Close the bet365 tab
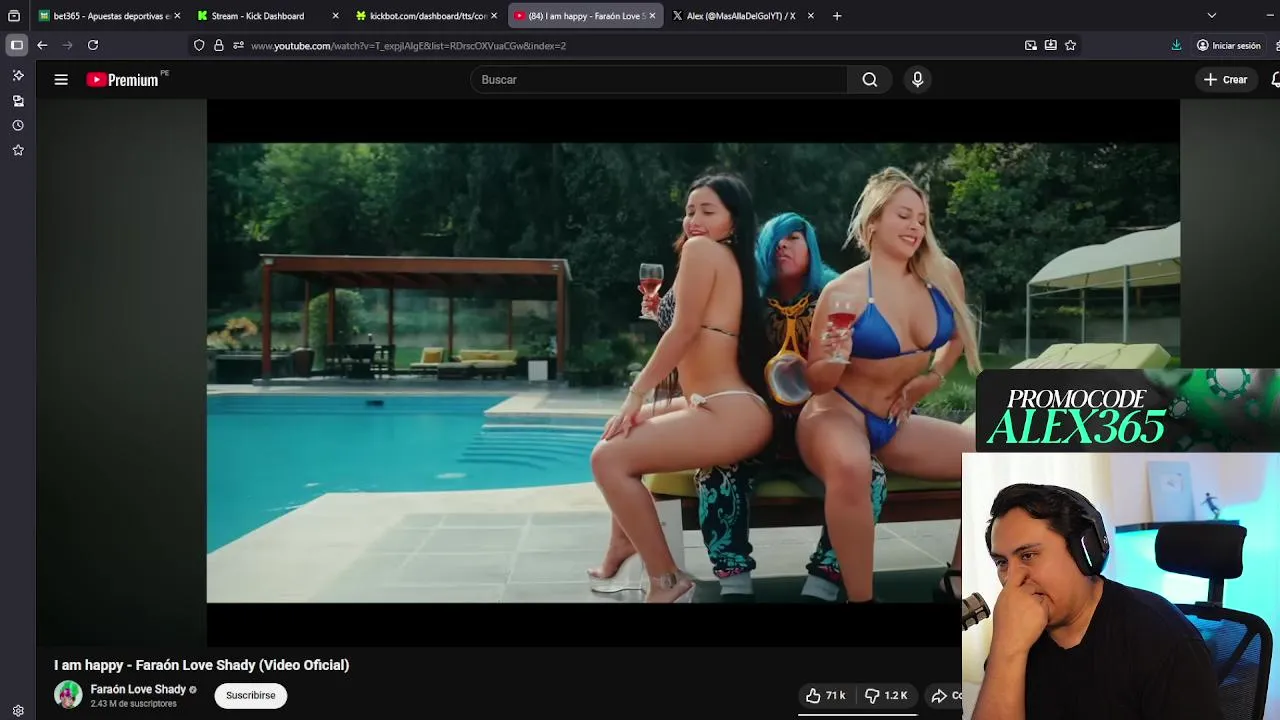 coord(177,16)
